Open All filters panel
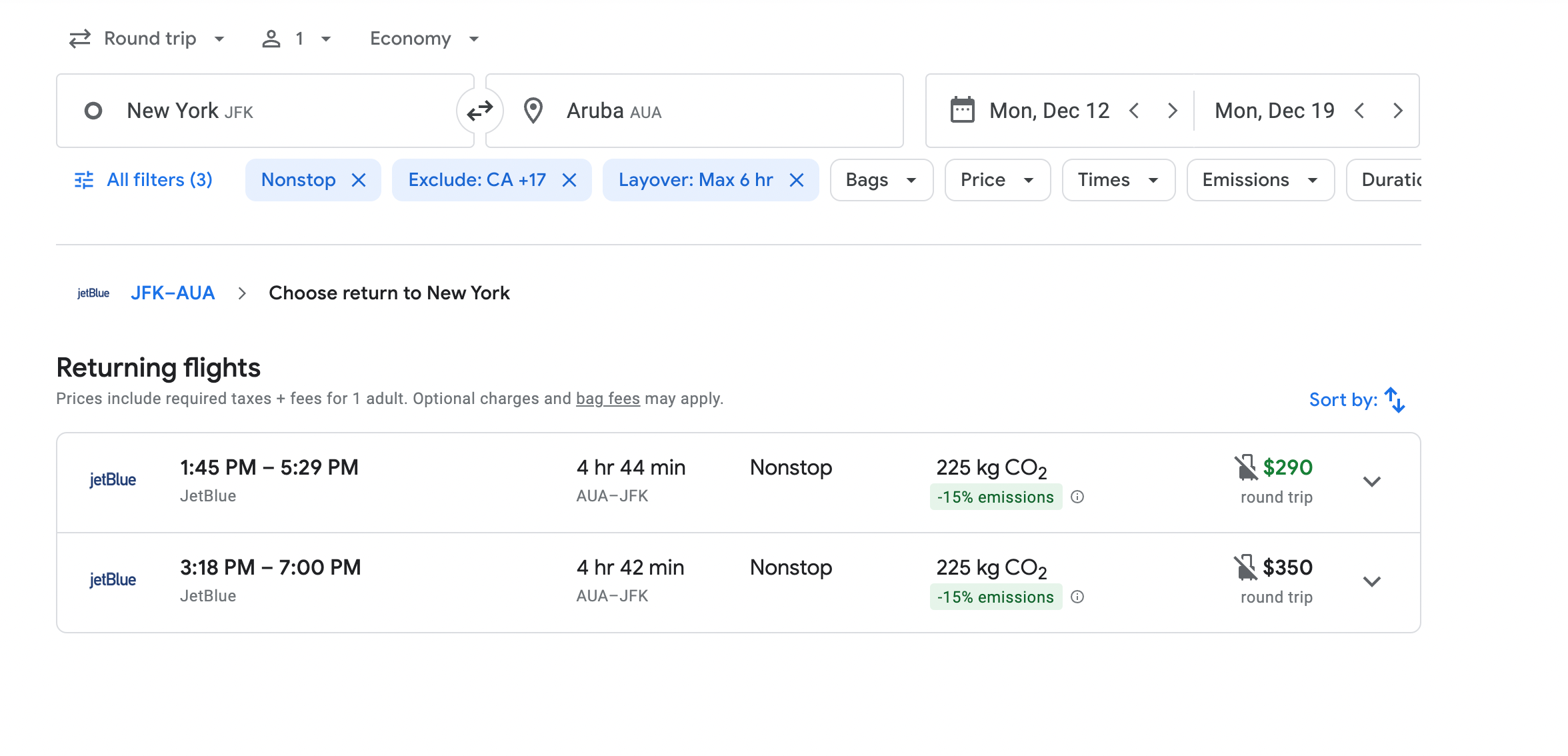Image resolution: width=1568 pixels, height=756 pixels. 143,180
